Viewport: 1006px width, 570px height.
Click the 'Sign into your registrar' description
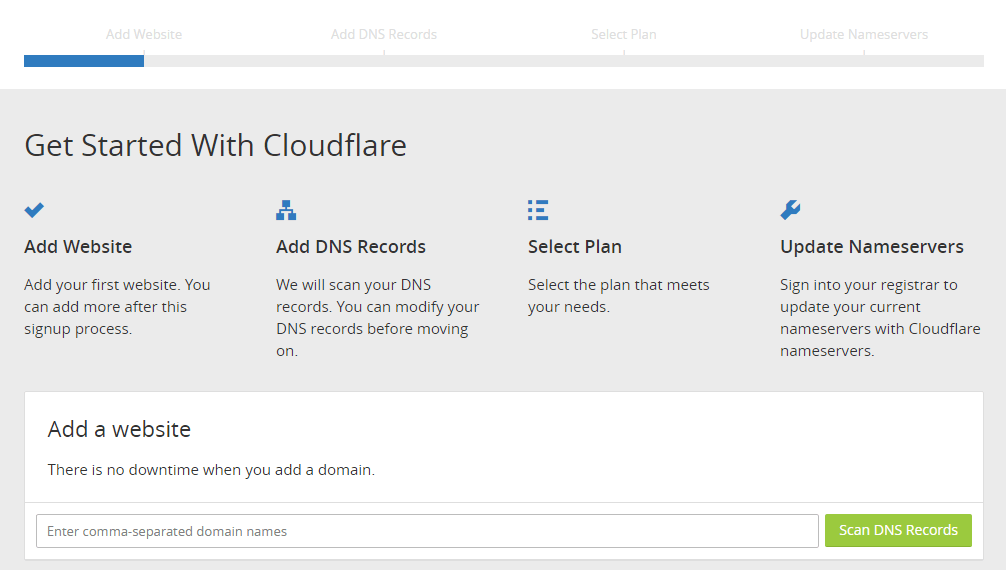point(880,318)
